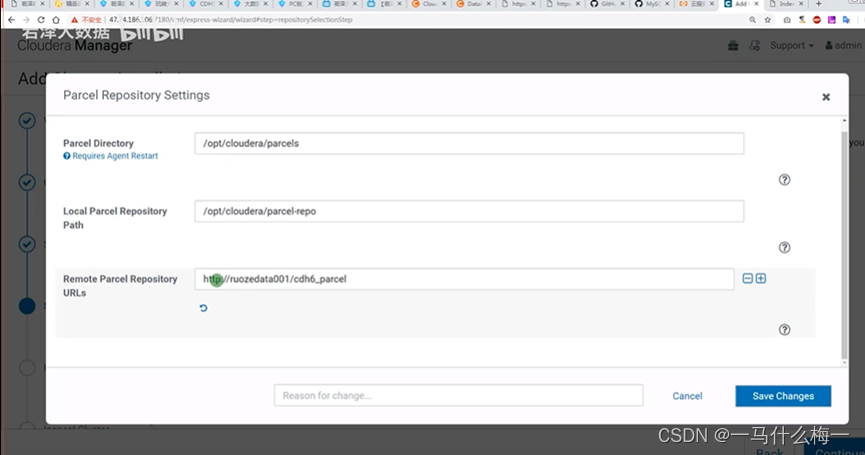Click the insecure site warning icon

click(x=74, y=20)
